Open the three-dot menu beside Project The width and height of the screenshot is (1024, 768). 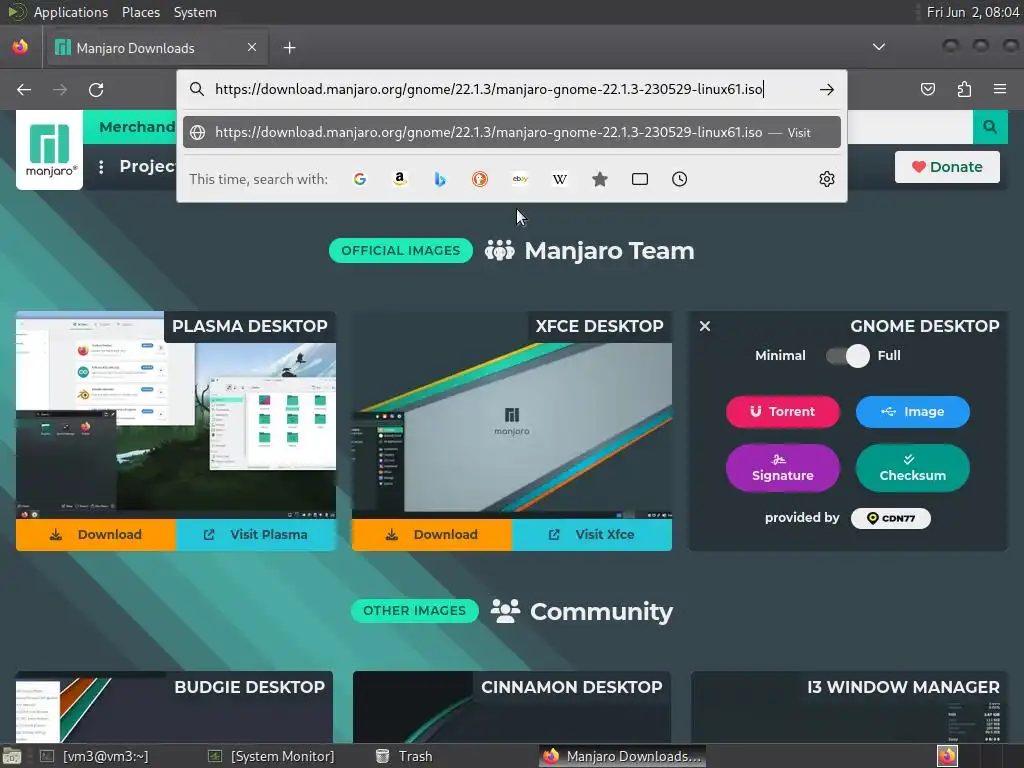pos(101,167)
